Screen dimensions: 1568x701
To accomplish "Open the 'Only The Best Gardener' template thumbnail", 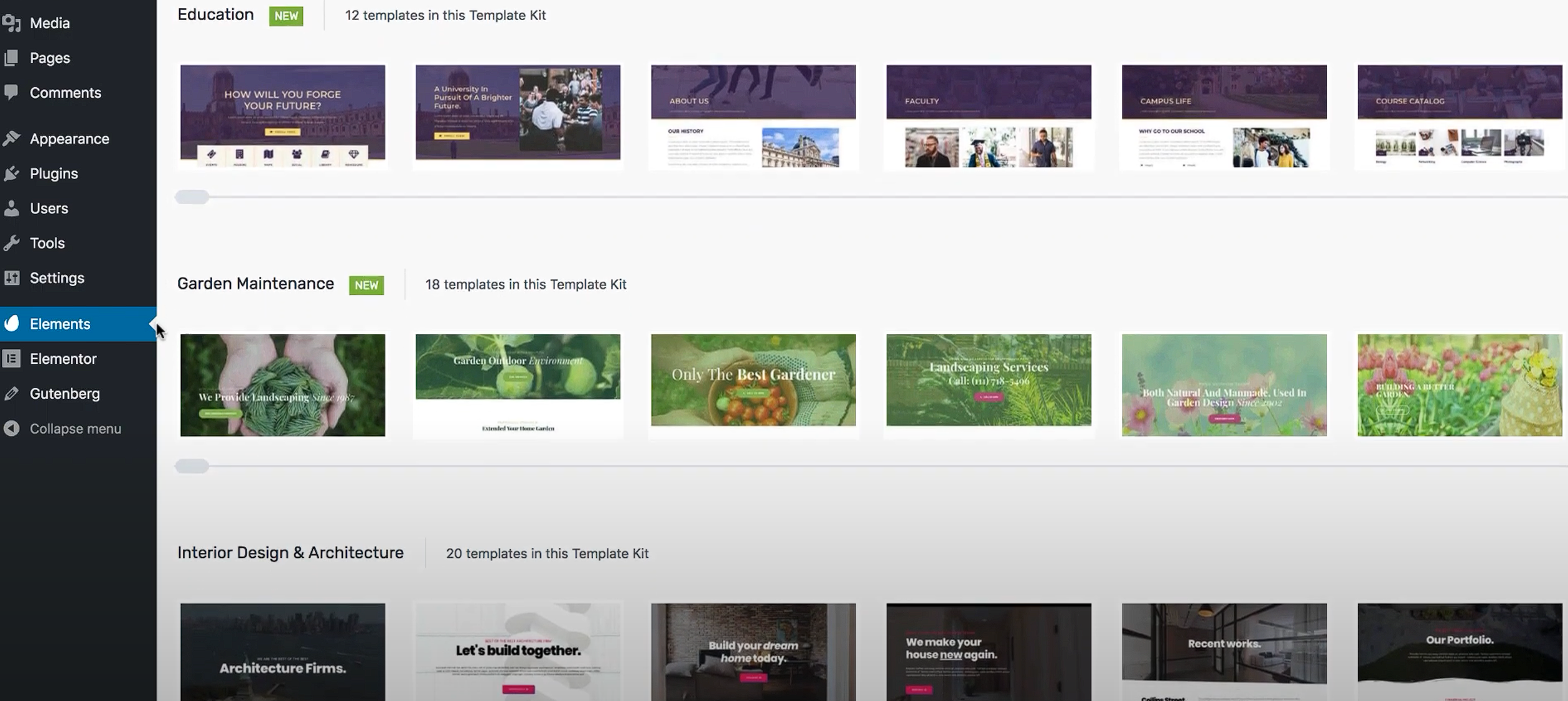I will pos(753,384).
